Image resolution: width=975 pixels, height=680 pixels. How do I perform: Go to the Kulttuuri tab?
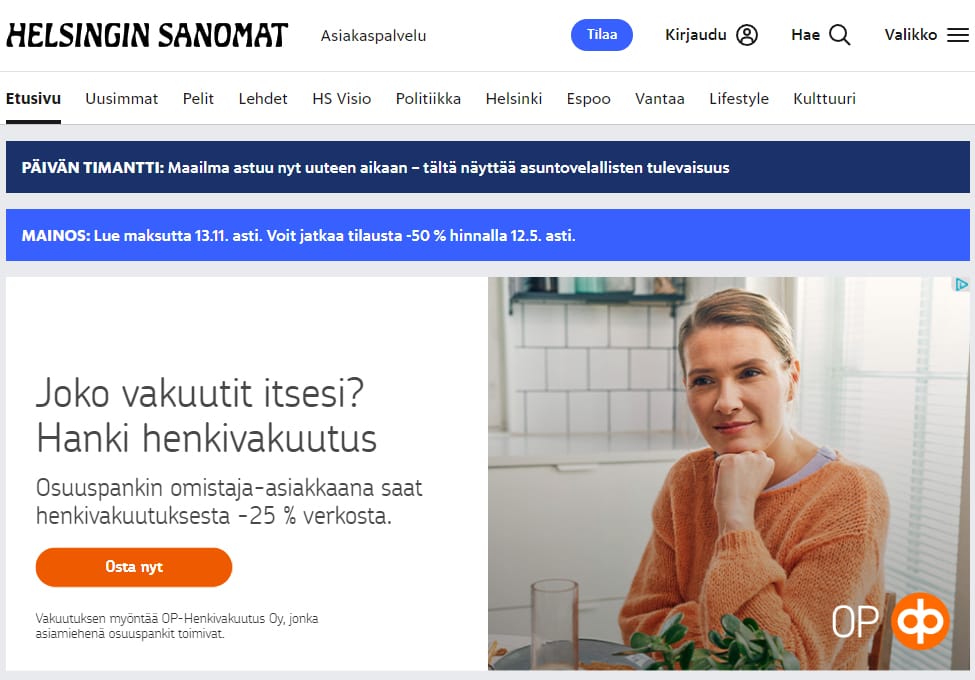tap(825, 99)
